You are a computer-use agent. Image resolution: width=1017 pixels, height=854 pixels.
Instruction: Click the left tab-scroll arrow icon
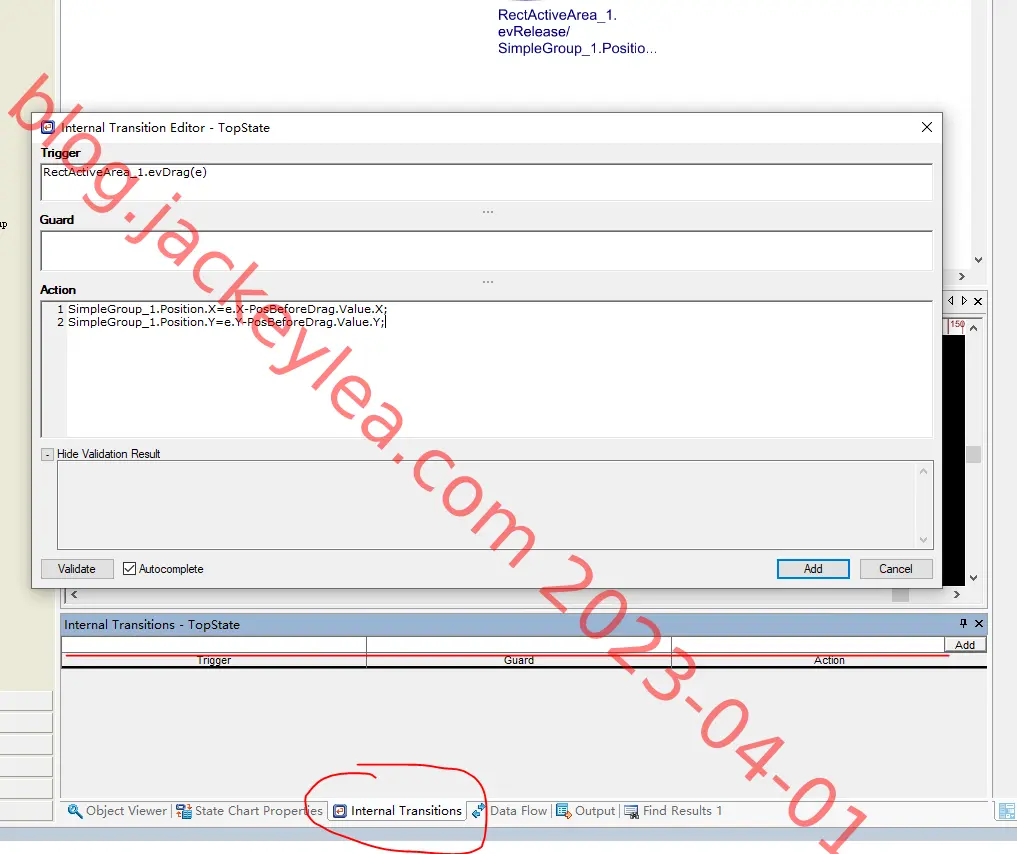point(950,301)
